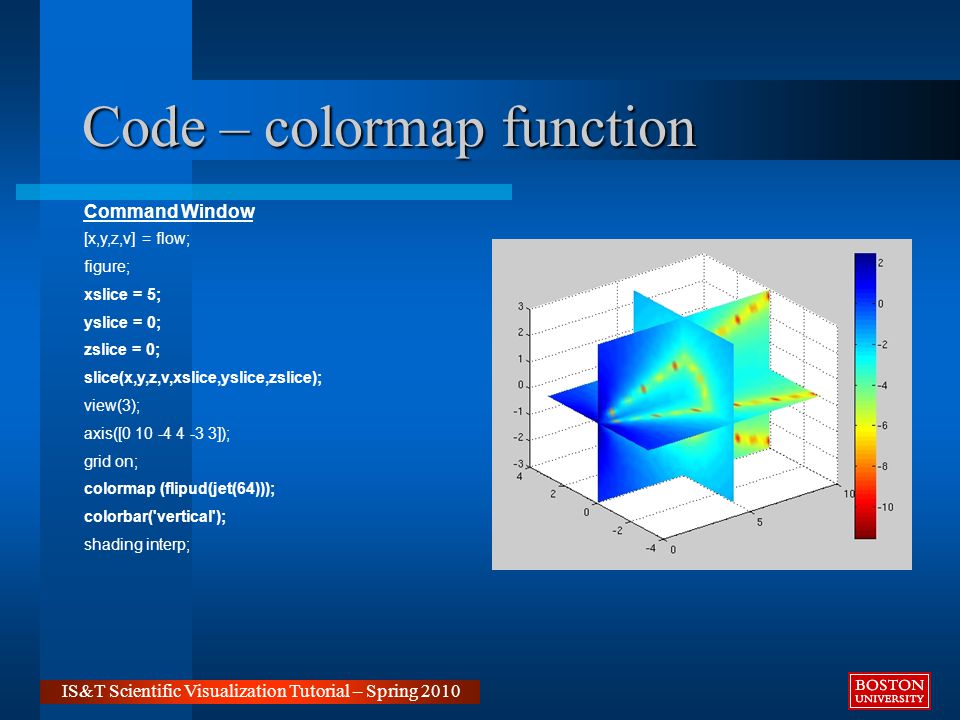Click the 'yslice = 0;' line
The height and width of the screenshot is (720, 960).
point(122,322)
